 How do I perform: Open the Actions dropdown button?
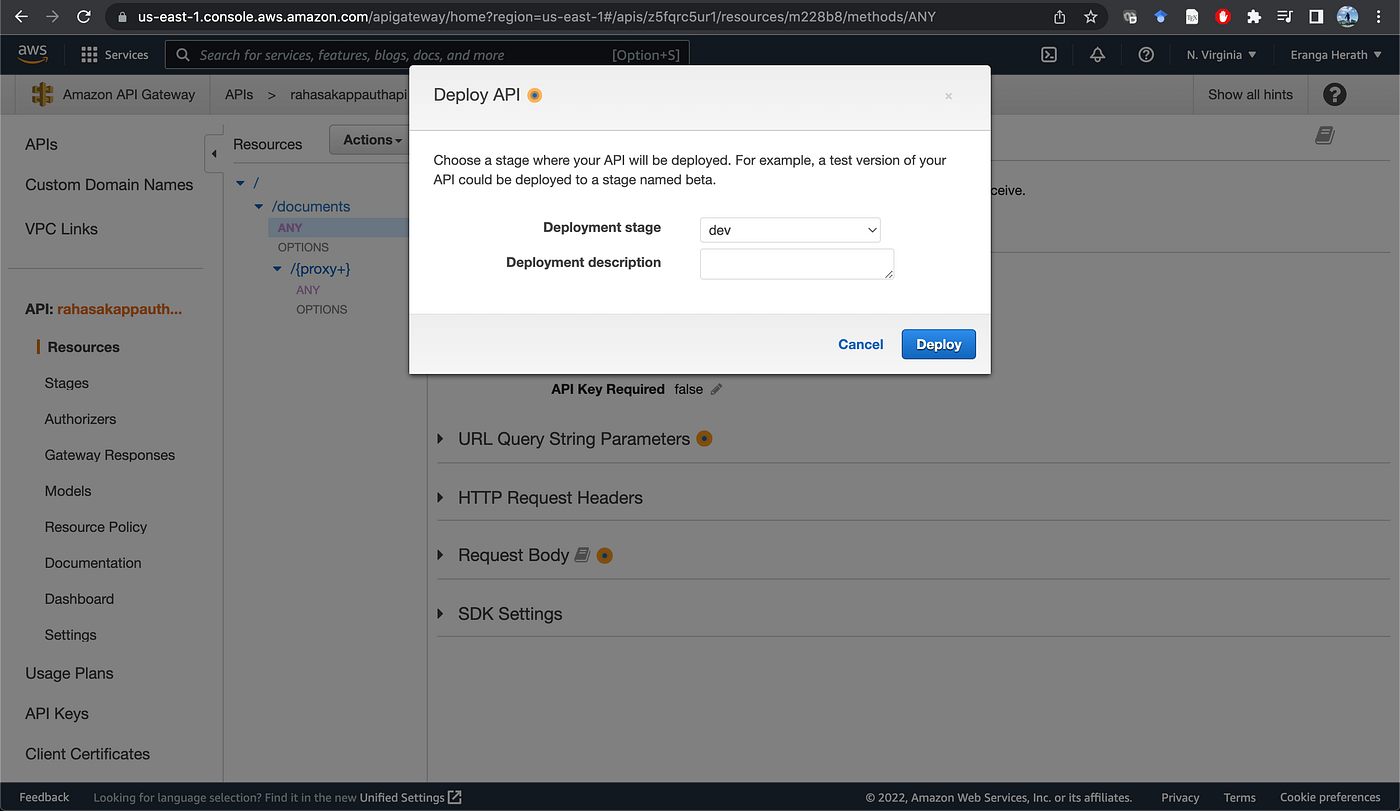[x=372, y=140]
